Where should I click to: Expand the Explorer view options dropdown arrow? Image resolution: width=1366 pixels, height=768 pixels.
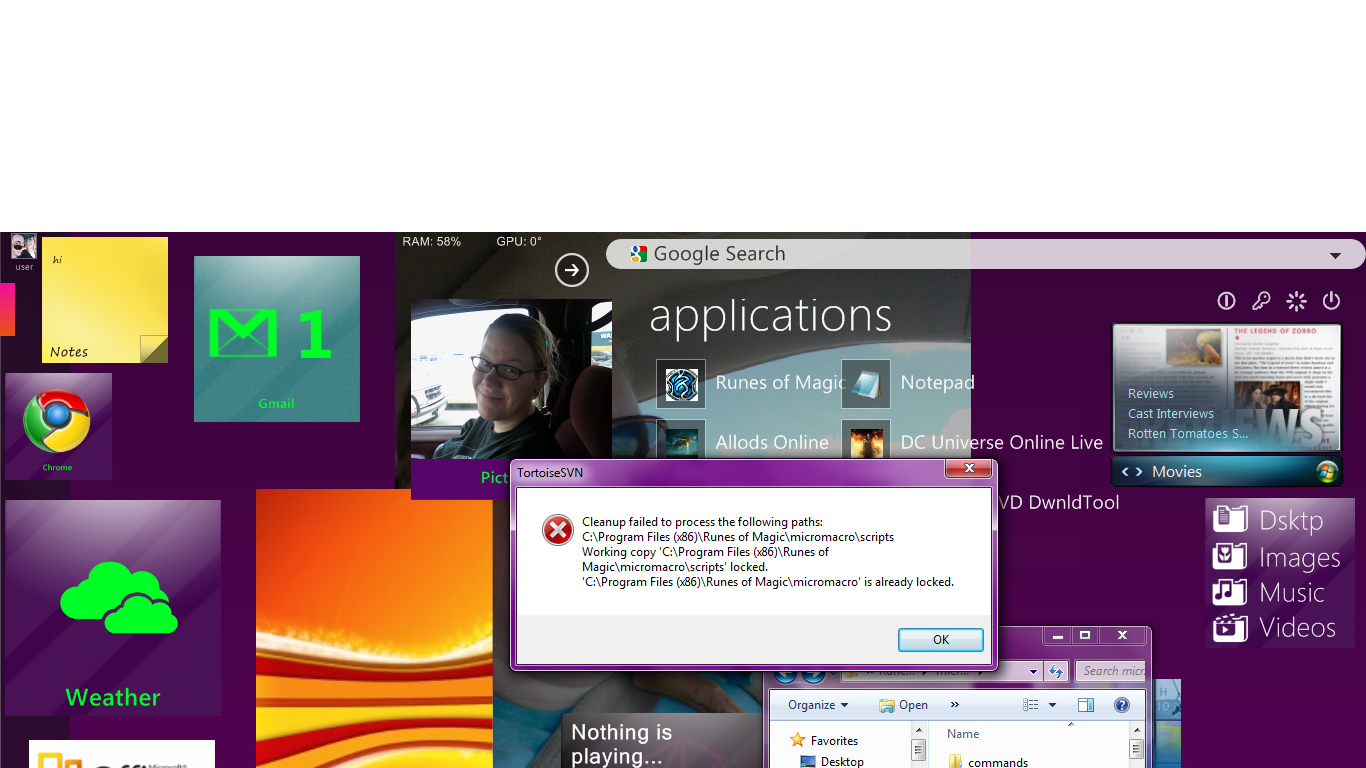(1052, 705)
